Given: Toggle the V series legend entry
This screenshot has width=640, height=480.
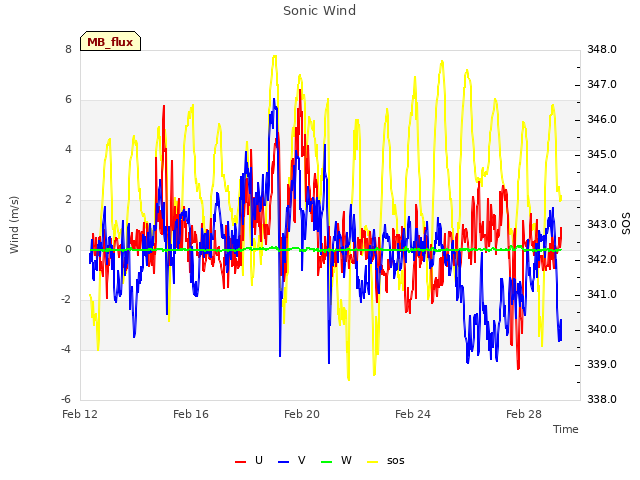Looking at the screenshot, I should pos(291,460).
